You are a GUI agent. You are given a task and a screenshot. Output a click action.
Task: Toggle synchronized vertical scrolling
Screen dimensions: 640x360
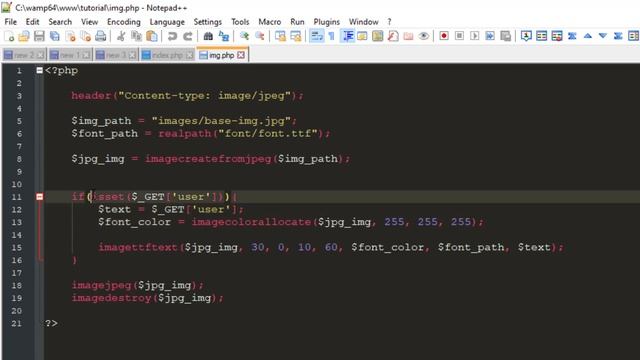pos(280,36)
